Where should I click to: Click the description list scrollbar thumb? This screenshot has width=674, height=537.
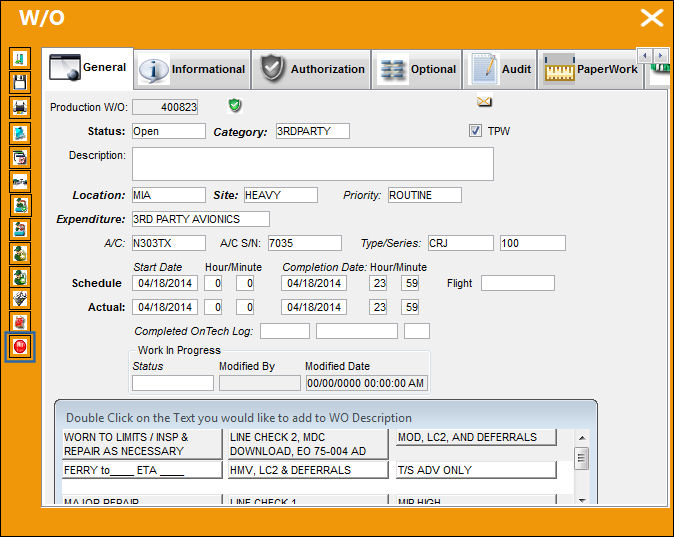(x=582, y=458)
